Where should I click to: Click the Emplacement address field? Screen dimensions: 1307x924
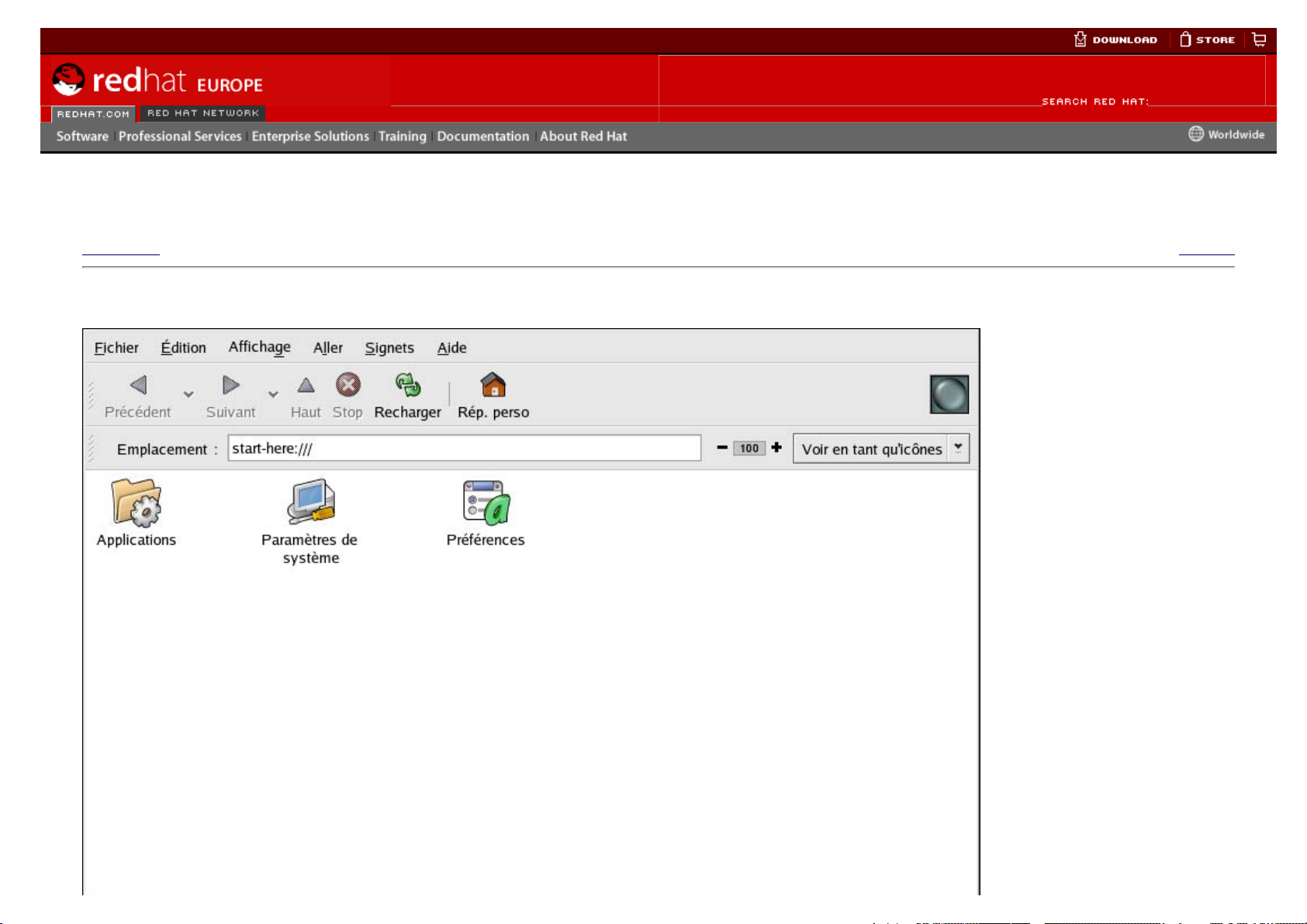click(465, 448)
